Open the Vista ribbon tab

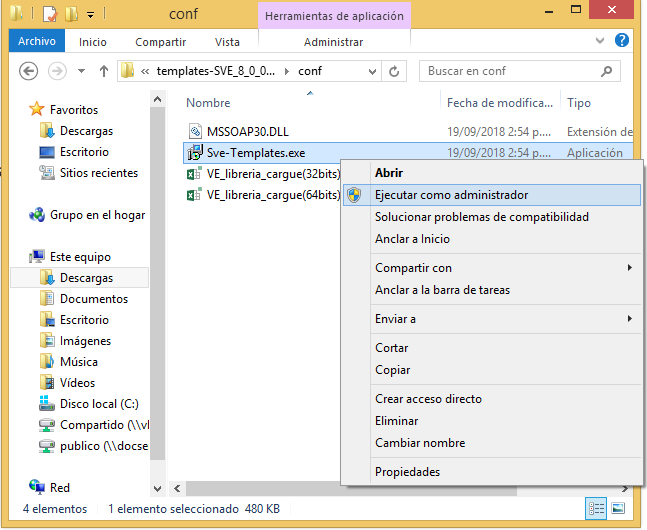(x=227, y=42)
